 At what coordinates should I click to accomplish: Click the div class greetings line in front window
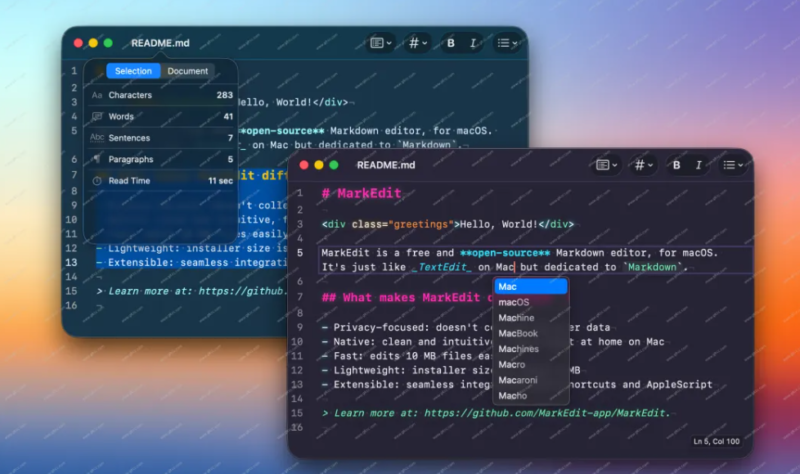click(447, 224)
